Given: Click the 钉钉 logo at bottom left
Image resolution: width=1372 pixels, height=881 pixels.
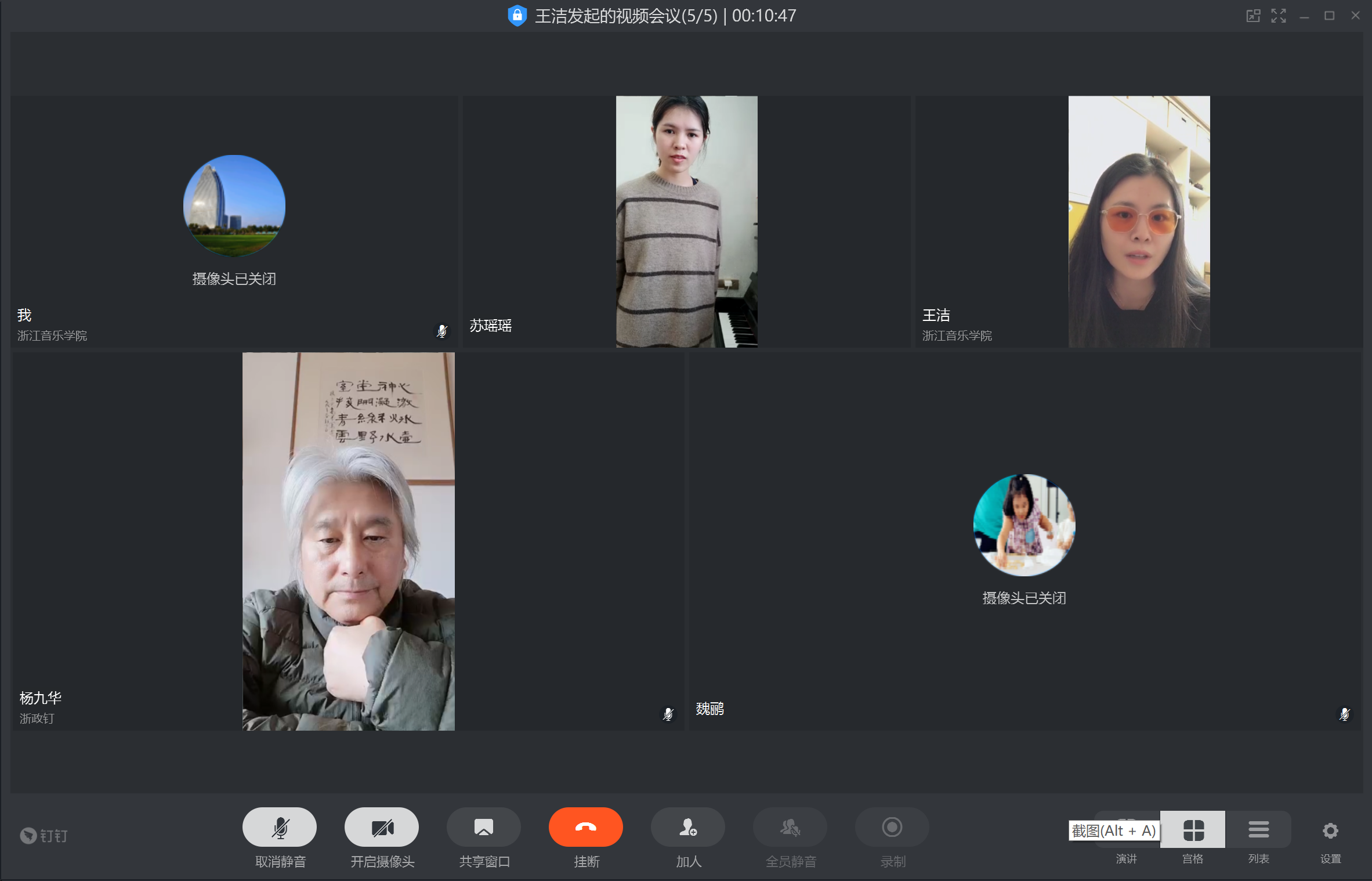Looking at the screenshot, I should [x=44, y=836].
